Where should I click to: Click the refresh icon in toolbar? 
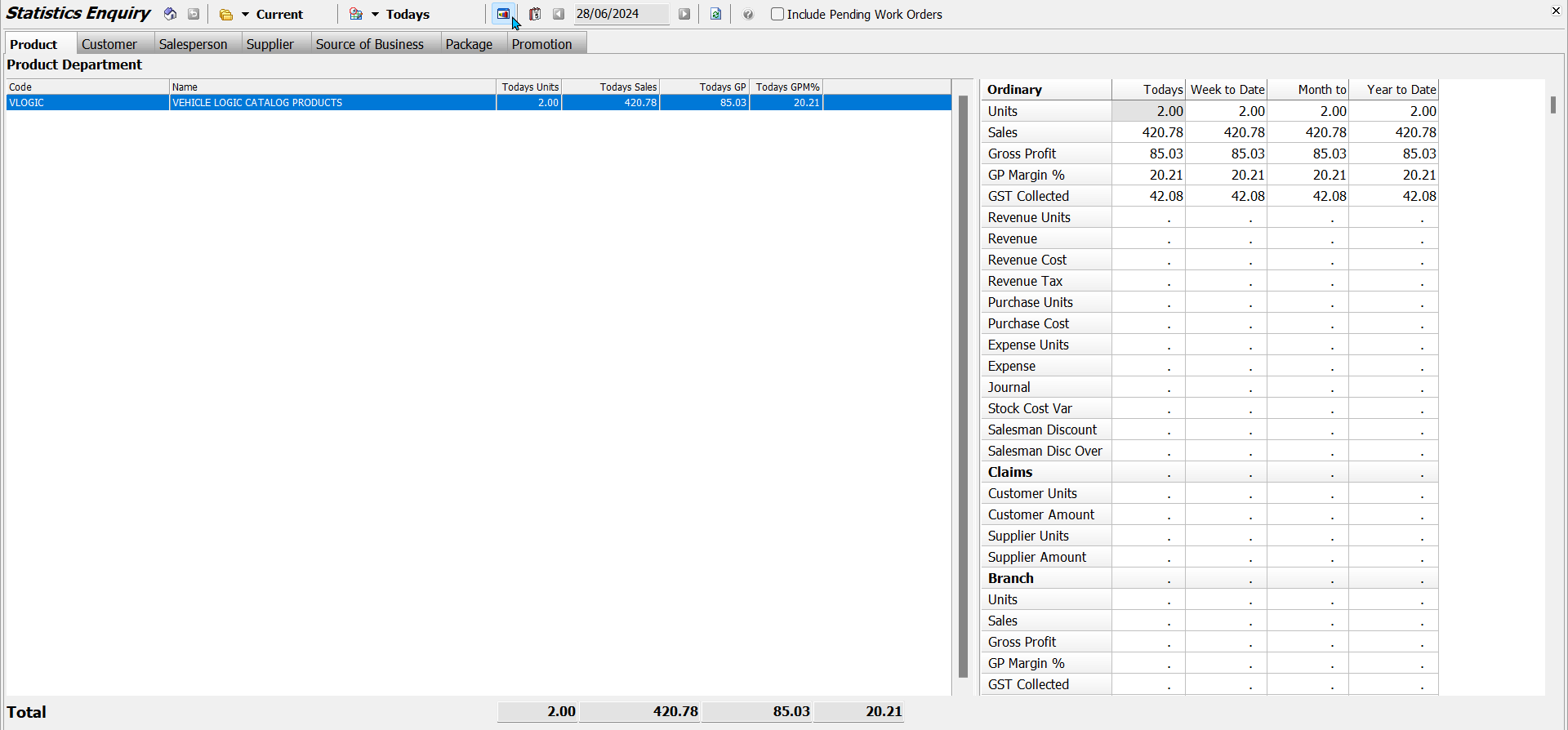(715, 14)
